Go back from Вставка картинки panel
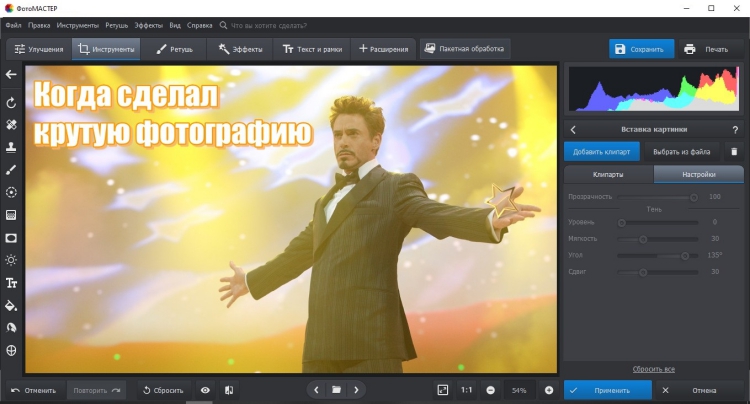The width and height of the screenshot is (750, 404). 573,130
